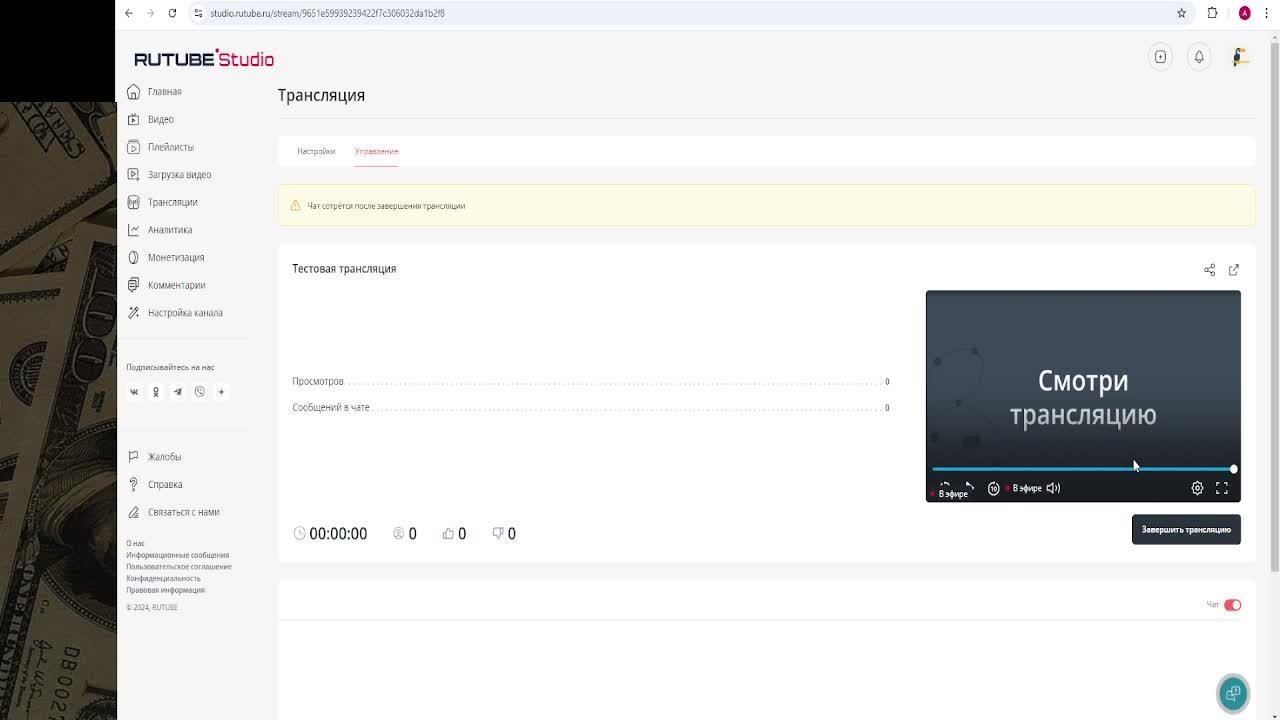1280x720 pixels.
Task: Open Комментарии section in sidebar
Action: 166,285
